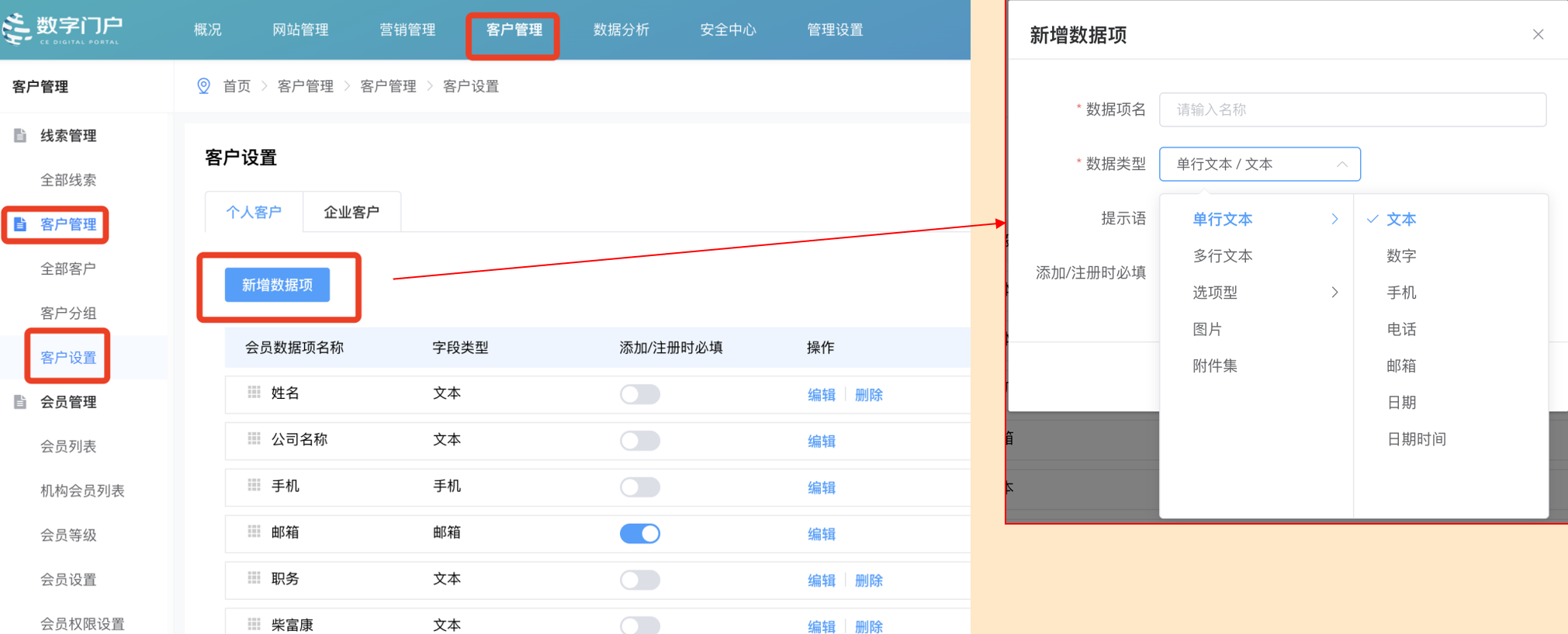Open 会员列表 in sidebar
The width and height of the screenshot is (1568, 634).
pos(68,446)
